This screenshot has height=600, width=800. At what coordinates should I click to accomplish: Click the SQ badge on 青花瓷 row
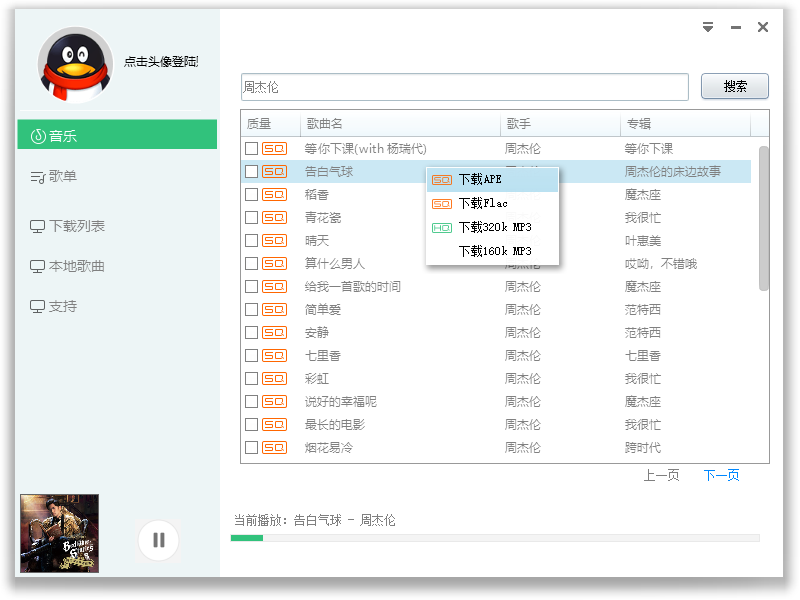(274, 217)
